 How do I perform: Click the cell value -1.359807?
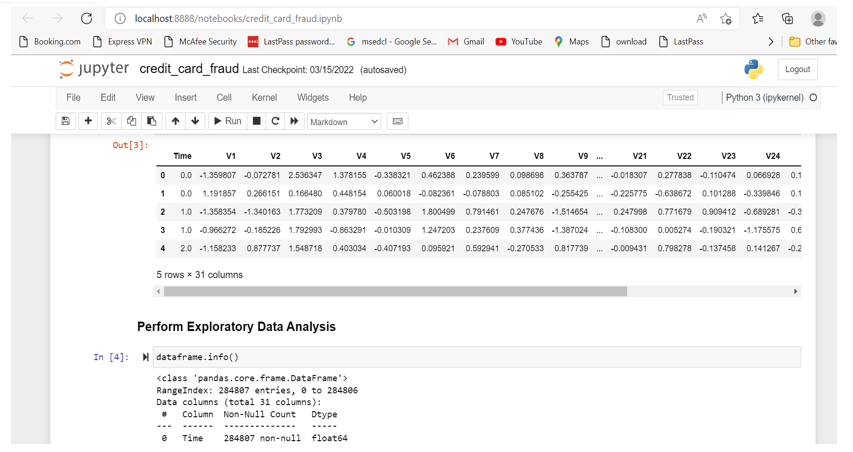(218, 175)
